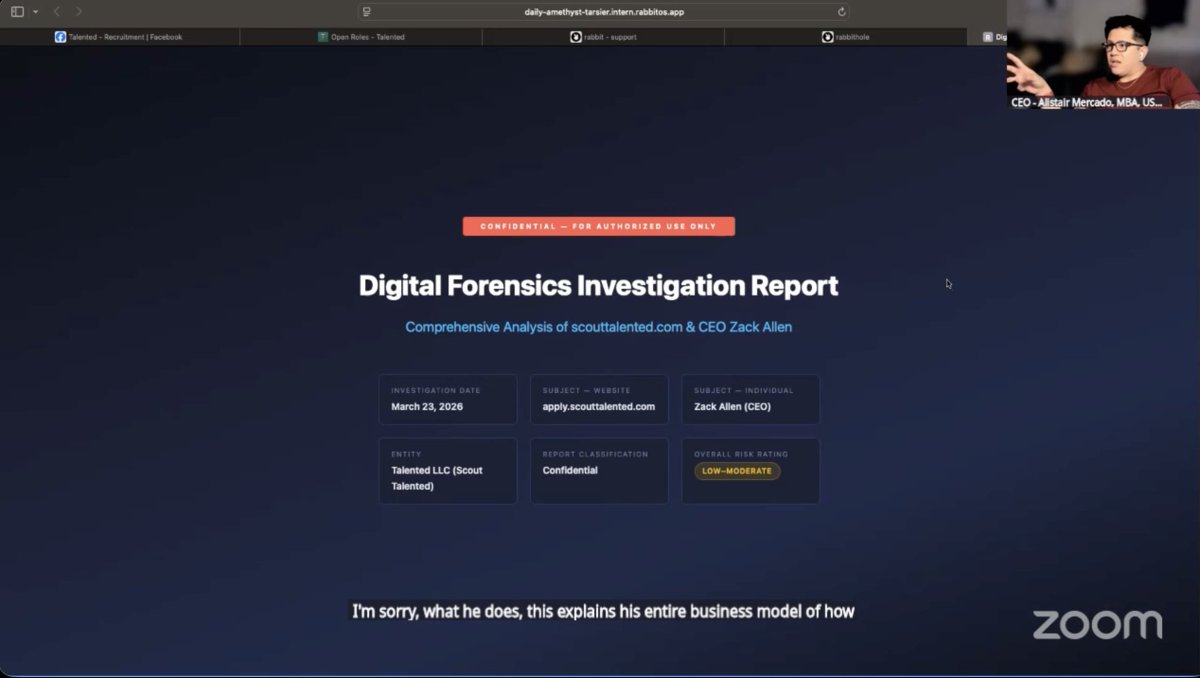Click the Zoom caption text line

pos(603,611)
